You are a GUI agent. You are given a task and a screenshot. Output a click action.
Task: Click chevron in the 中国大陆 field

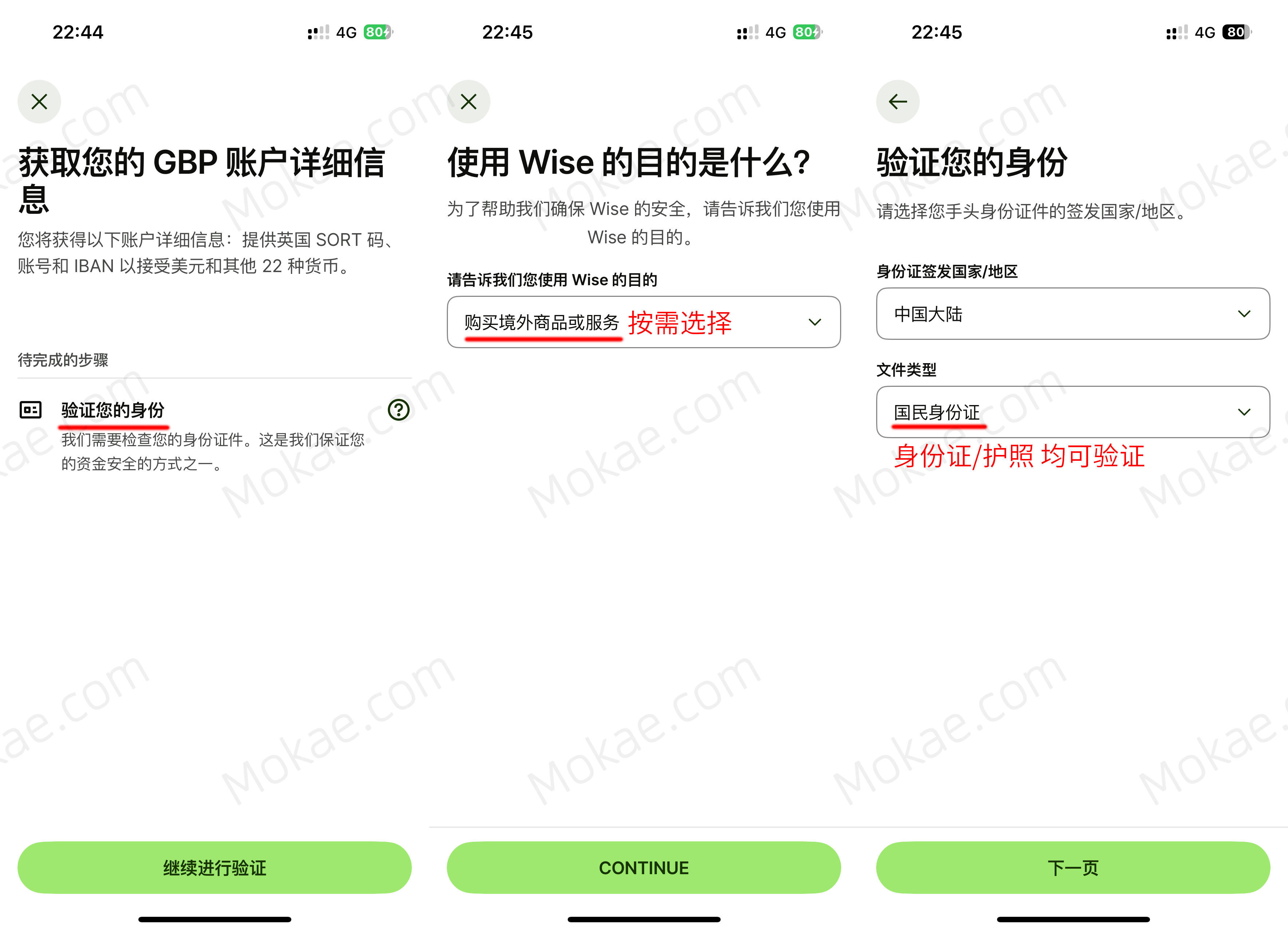(x=1244, y=314)
